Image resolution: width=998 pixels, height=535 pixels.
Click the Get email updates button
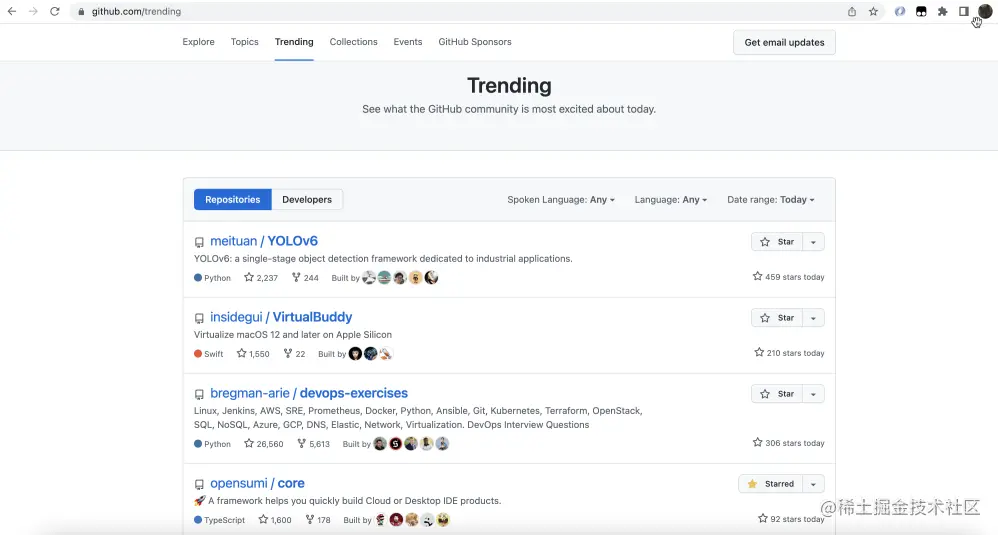pos(784,42)
